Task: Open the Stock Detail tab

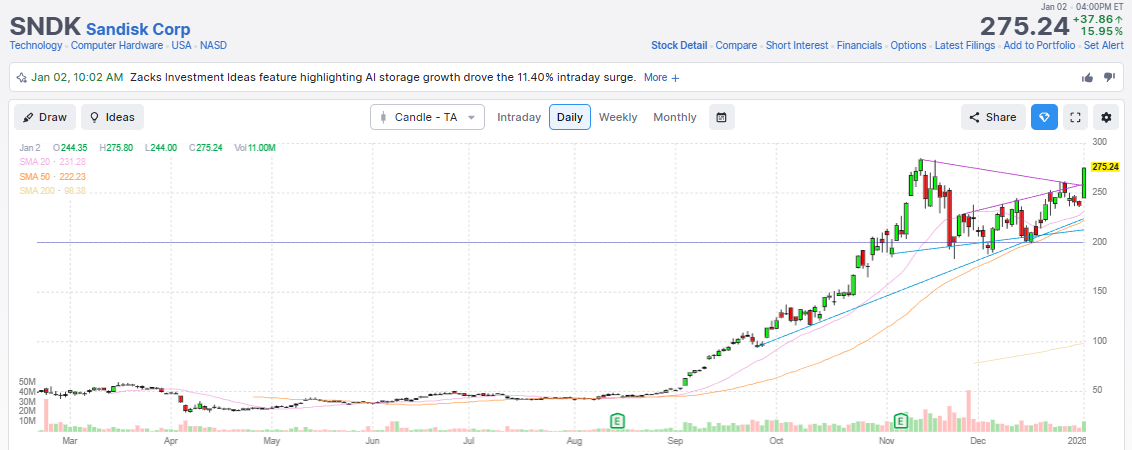Action: (x=679, y=45)
